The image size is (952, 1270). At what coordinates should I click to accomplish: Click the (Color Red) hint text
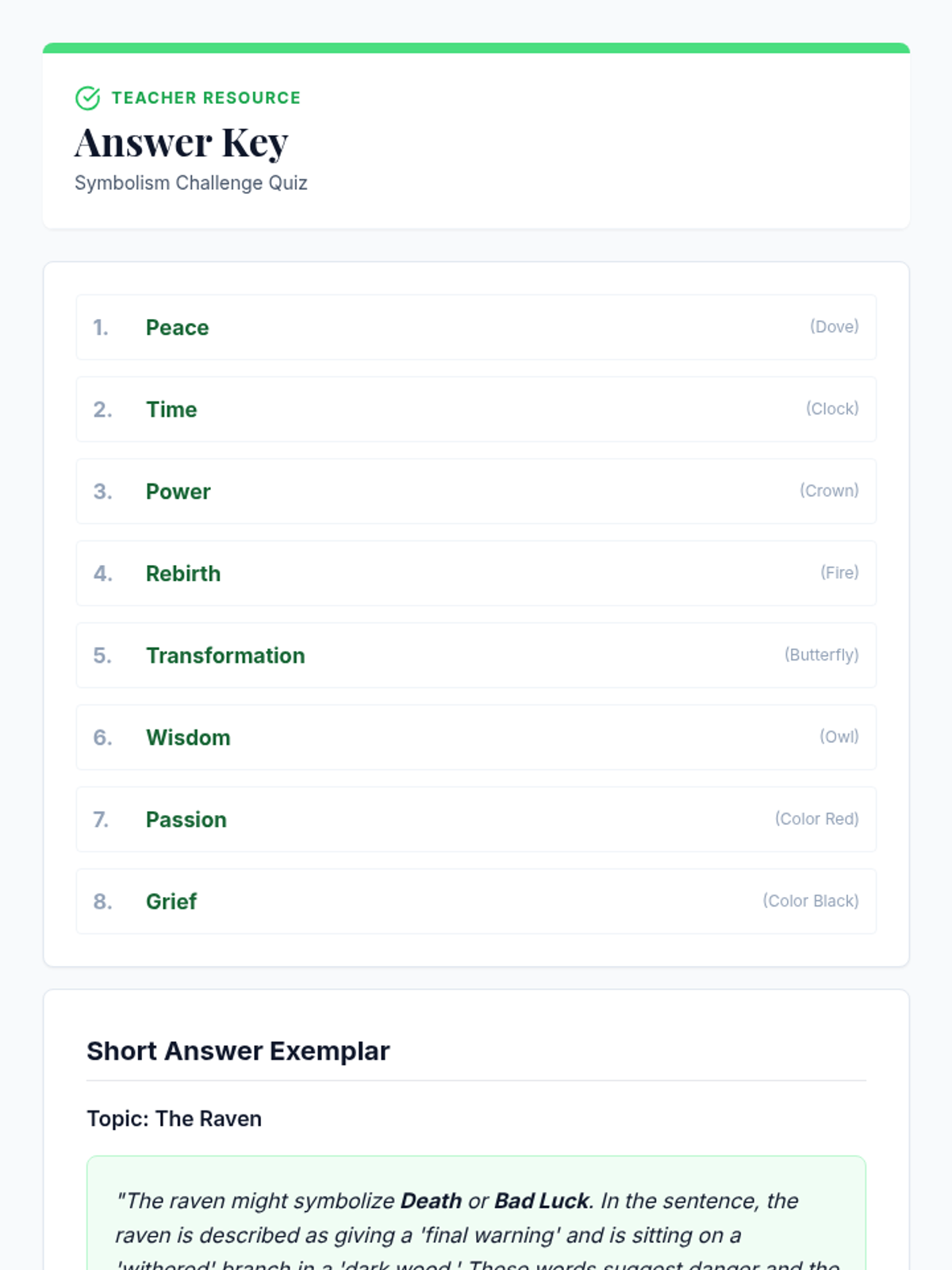(x=816, y=818)
